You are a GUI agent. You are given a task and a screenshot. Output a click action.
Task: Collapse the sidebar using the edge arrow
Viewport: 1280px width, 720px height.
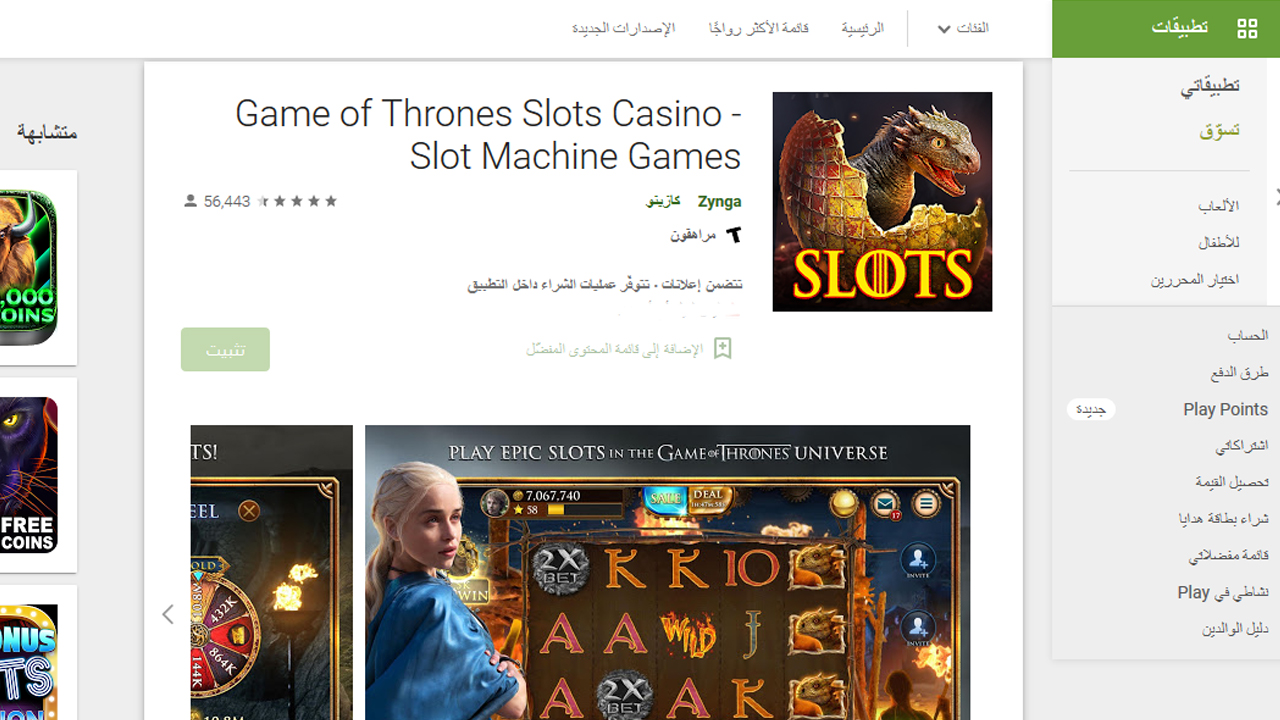click(x=1276, y=196)
